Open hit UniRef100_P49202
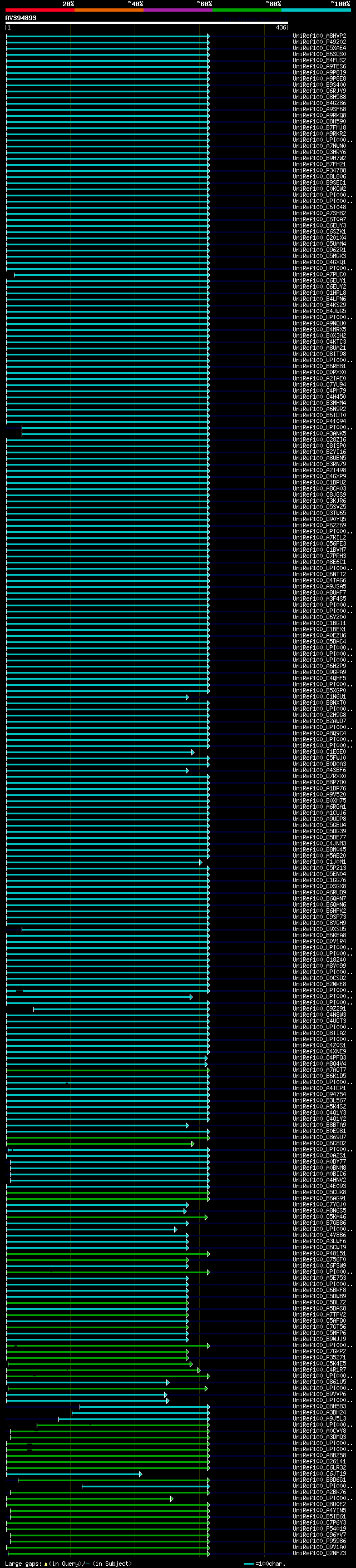This screenshot has width=356, height=1568. 319,42
